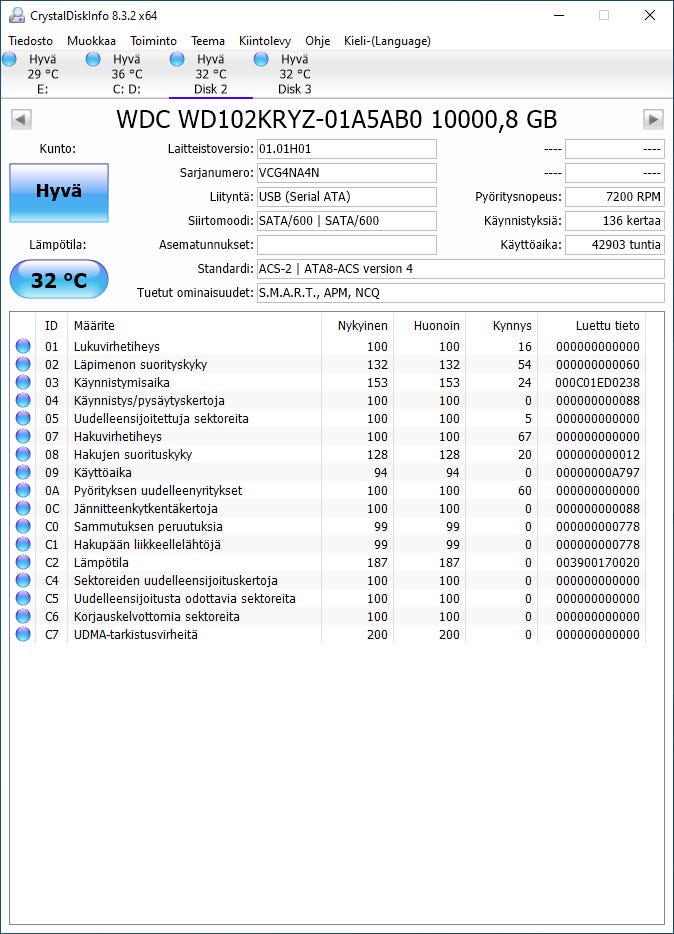
Task: Open the Toiminto menu
Action: point(154,41)
